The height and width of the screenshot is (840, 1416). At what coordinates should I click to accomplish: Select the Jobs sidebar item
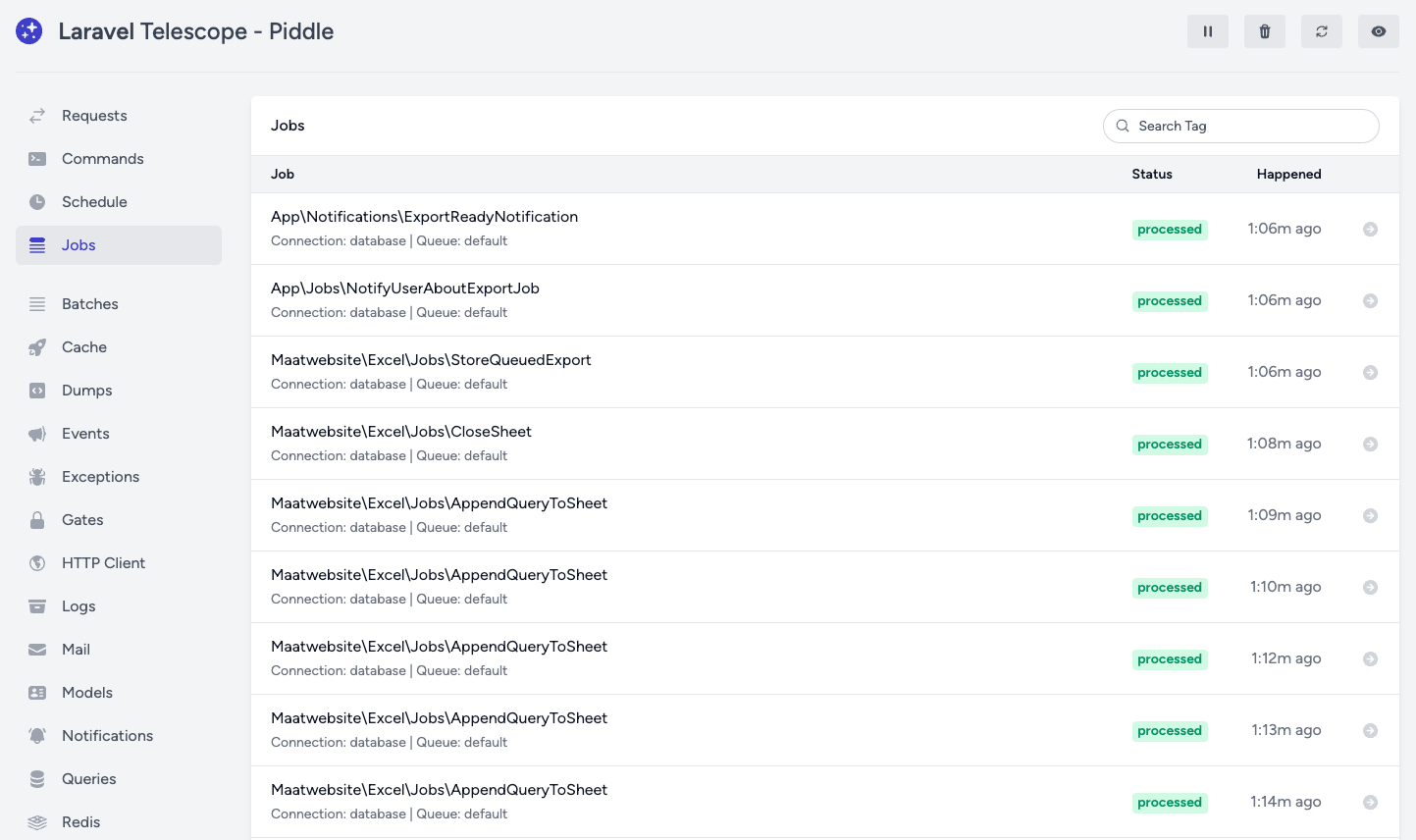119,245
